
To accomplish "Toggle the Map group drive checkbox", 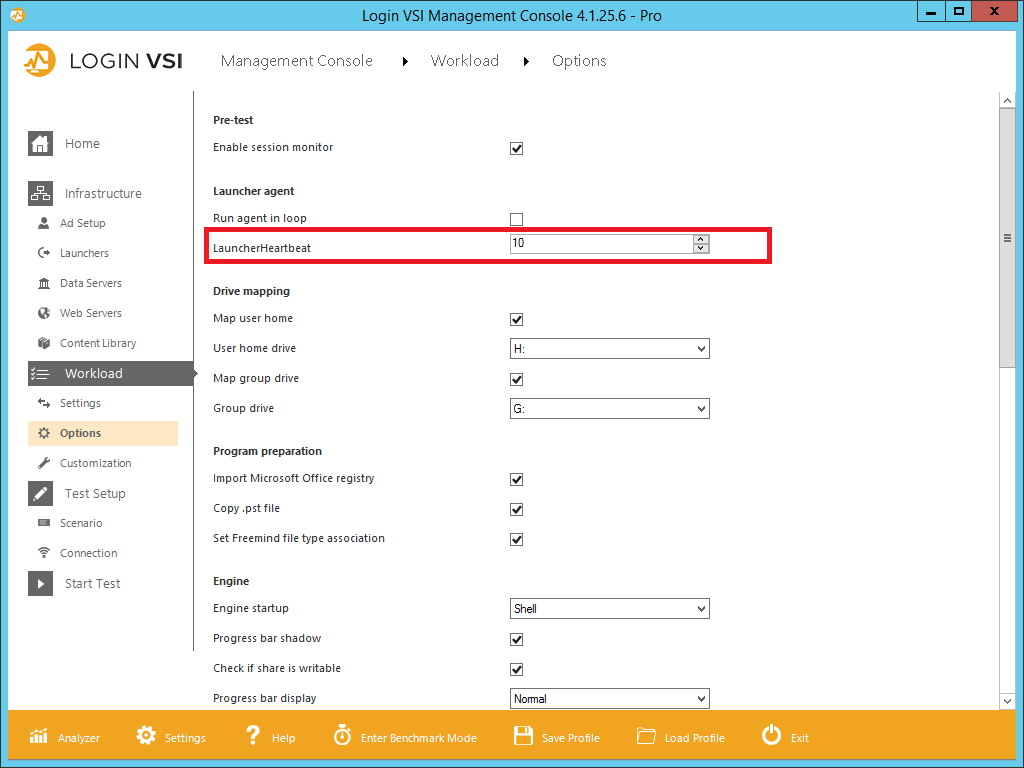I will pyautogui.click(x=517, y=379).
